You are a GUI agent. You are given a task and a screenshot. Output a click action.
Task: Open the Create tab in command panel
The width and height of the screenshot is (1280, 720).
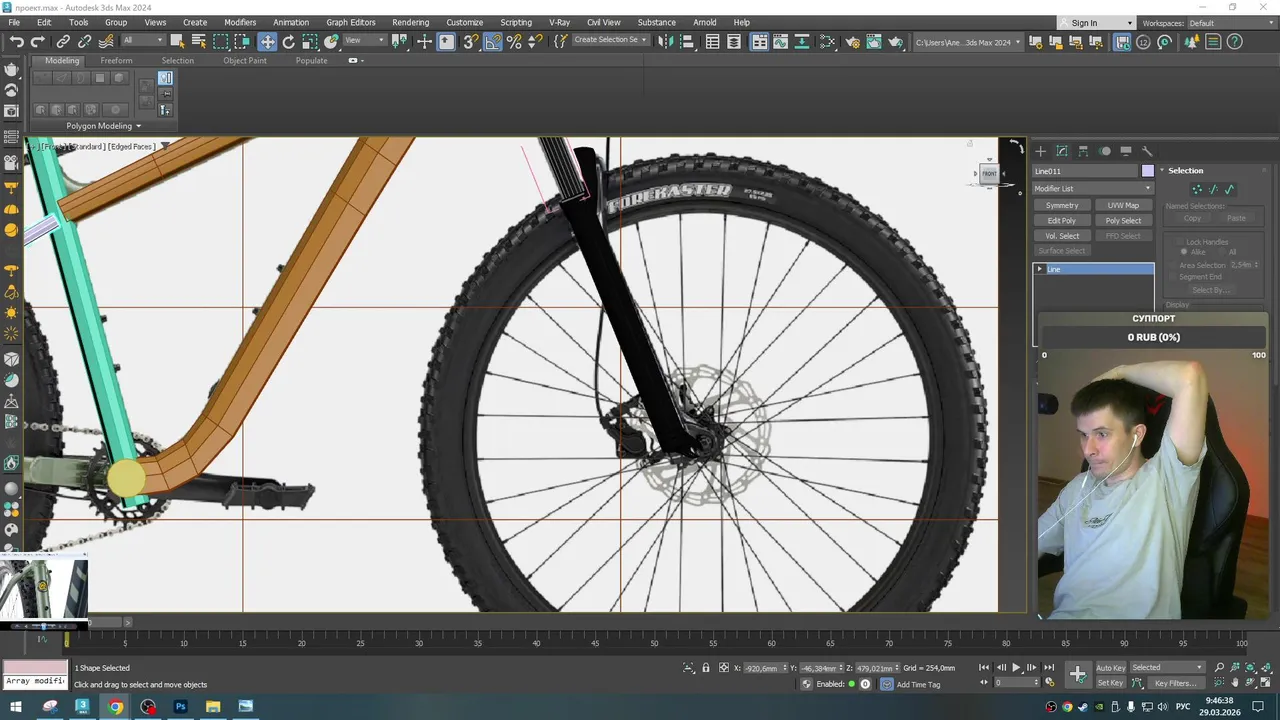(1040, 151)
